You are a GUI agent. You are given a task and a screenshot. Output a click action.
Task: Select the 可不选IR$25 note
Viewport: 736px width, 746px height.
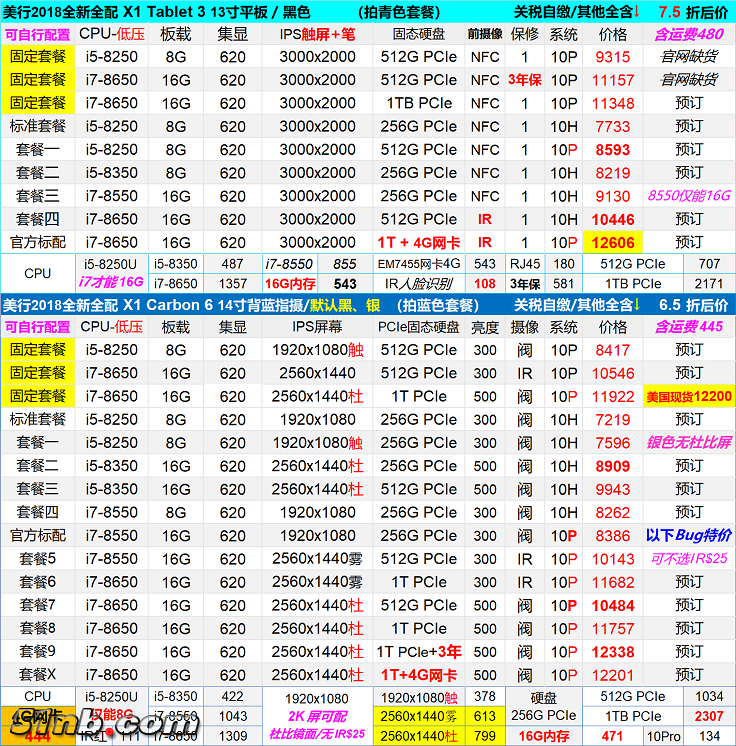[688, 559]
